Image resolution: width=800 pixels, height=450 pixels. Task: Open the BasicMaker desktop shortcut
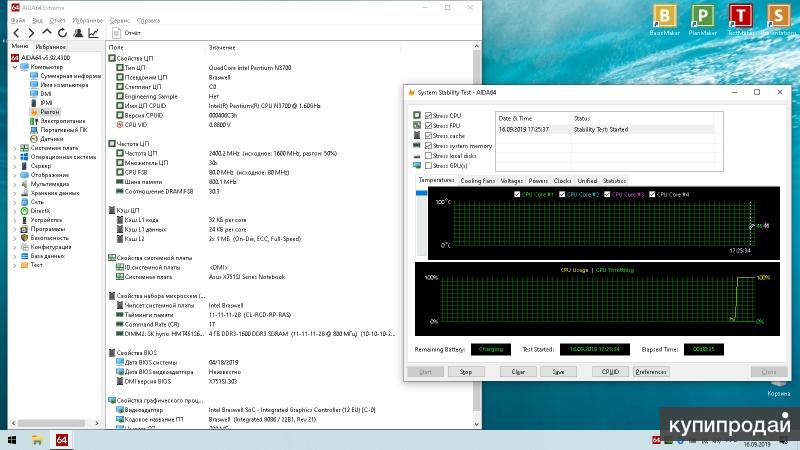click(x=664, y=20)
